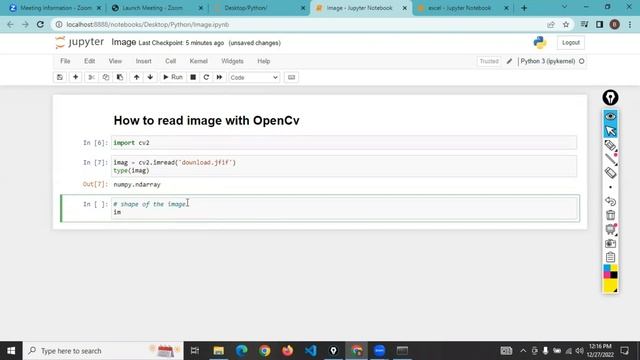
Task: Open the Edit menu
Action: point(89,61)
